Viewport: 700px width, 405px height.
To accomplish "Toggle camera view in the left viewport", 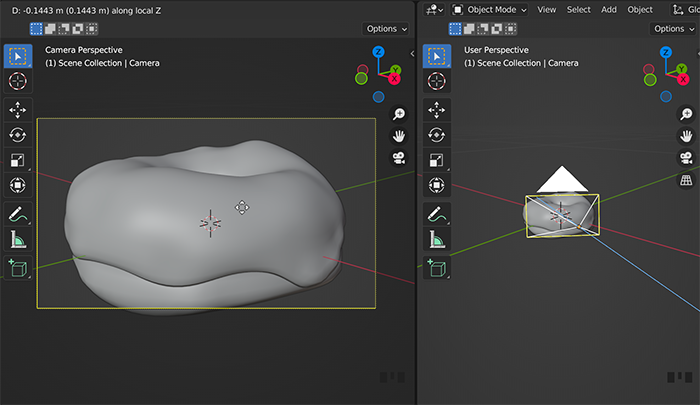I will [x=398, y=158].
